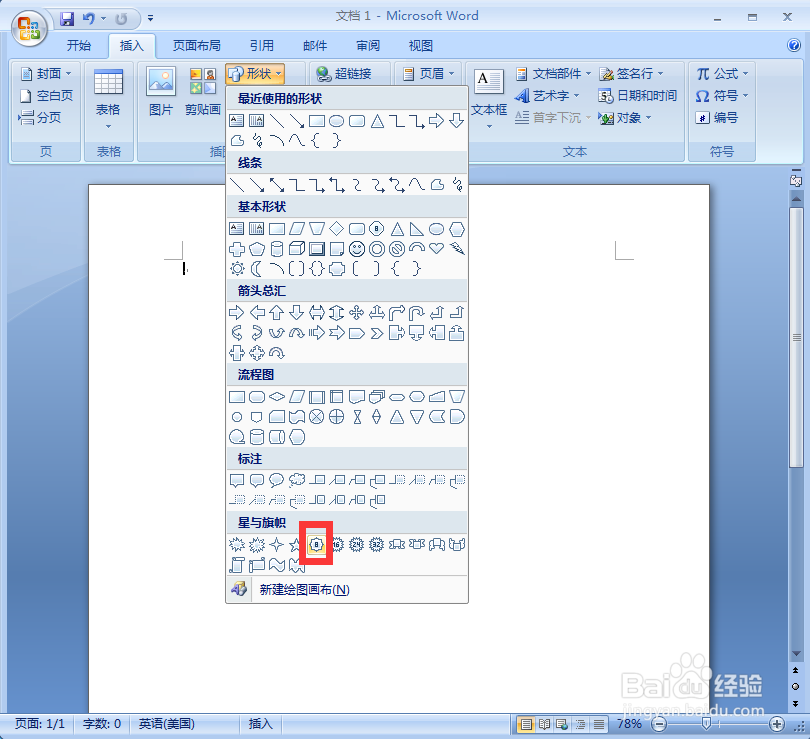Viewport: 810px width, 739px height.
Task: Choose the smiley face basic shape
Action: click(356, 249)
